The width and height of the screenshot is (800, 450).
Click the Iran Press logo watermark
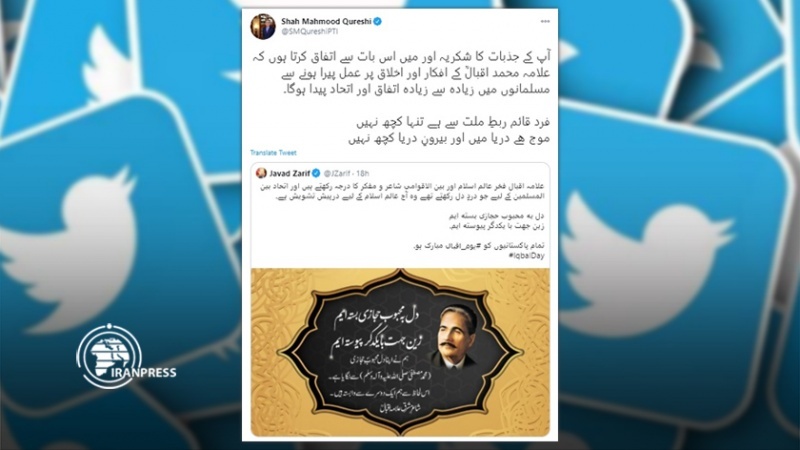click(125, 356)
